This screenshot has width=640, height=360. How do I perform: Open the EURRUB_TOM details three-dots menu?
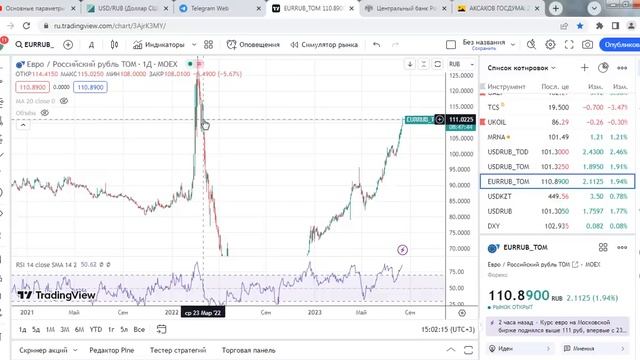click(622, 247)
